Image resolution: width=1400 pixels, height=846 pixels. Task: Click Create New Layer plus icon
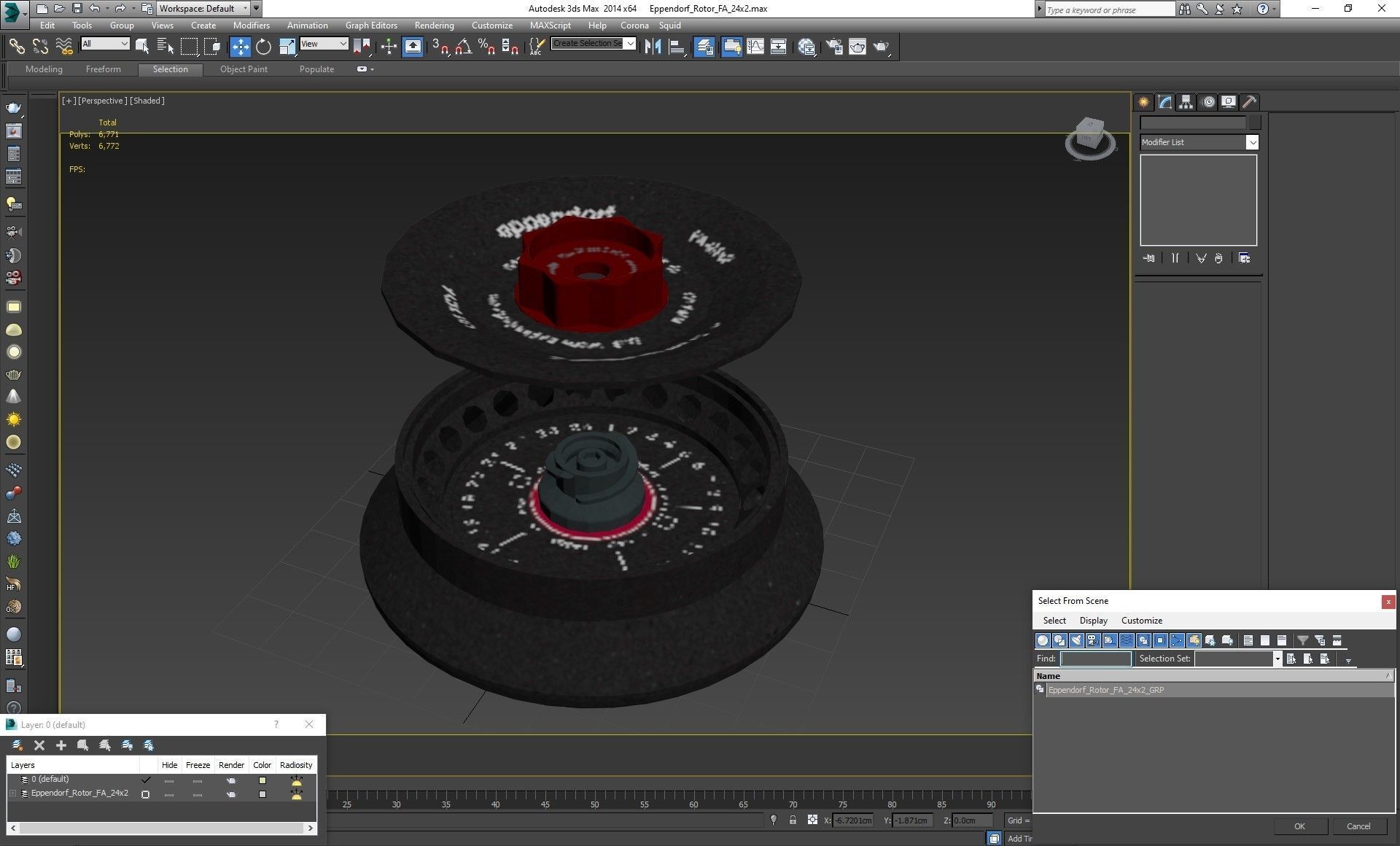click(x=61, y=745)
